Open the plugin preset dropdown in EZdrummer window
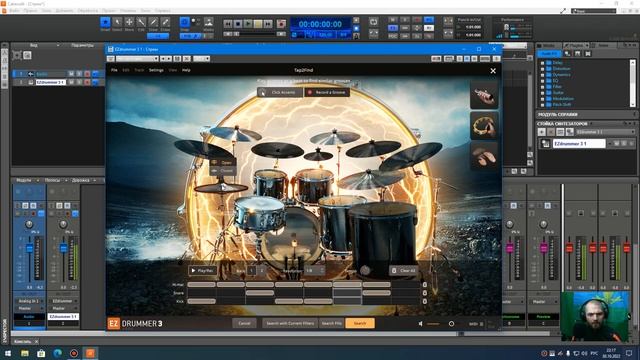640x360 pixels. tap(138, 59)
